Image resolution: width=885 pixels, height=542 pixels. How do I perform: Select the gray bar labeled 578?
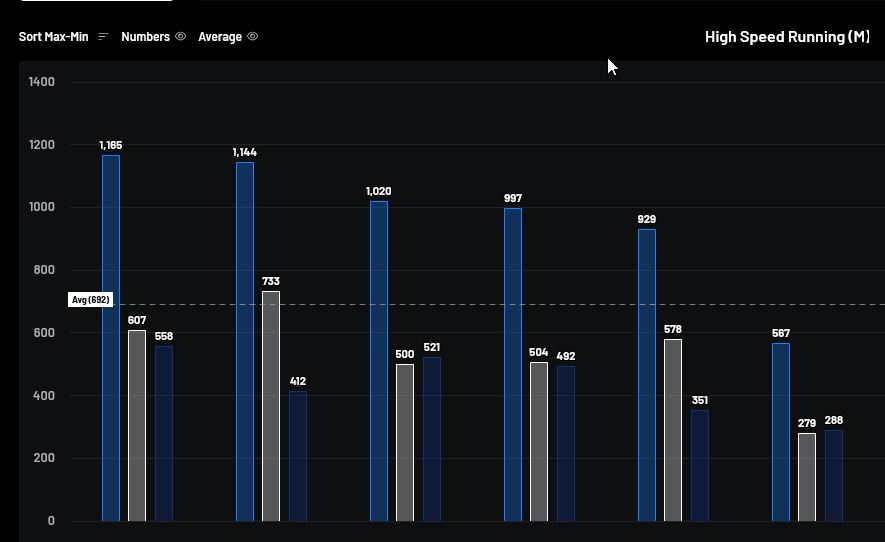pyautogui.click(x=673, y=430)
